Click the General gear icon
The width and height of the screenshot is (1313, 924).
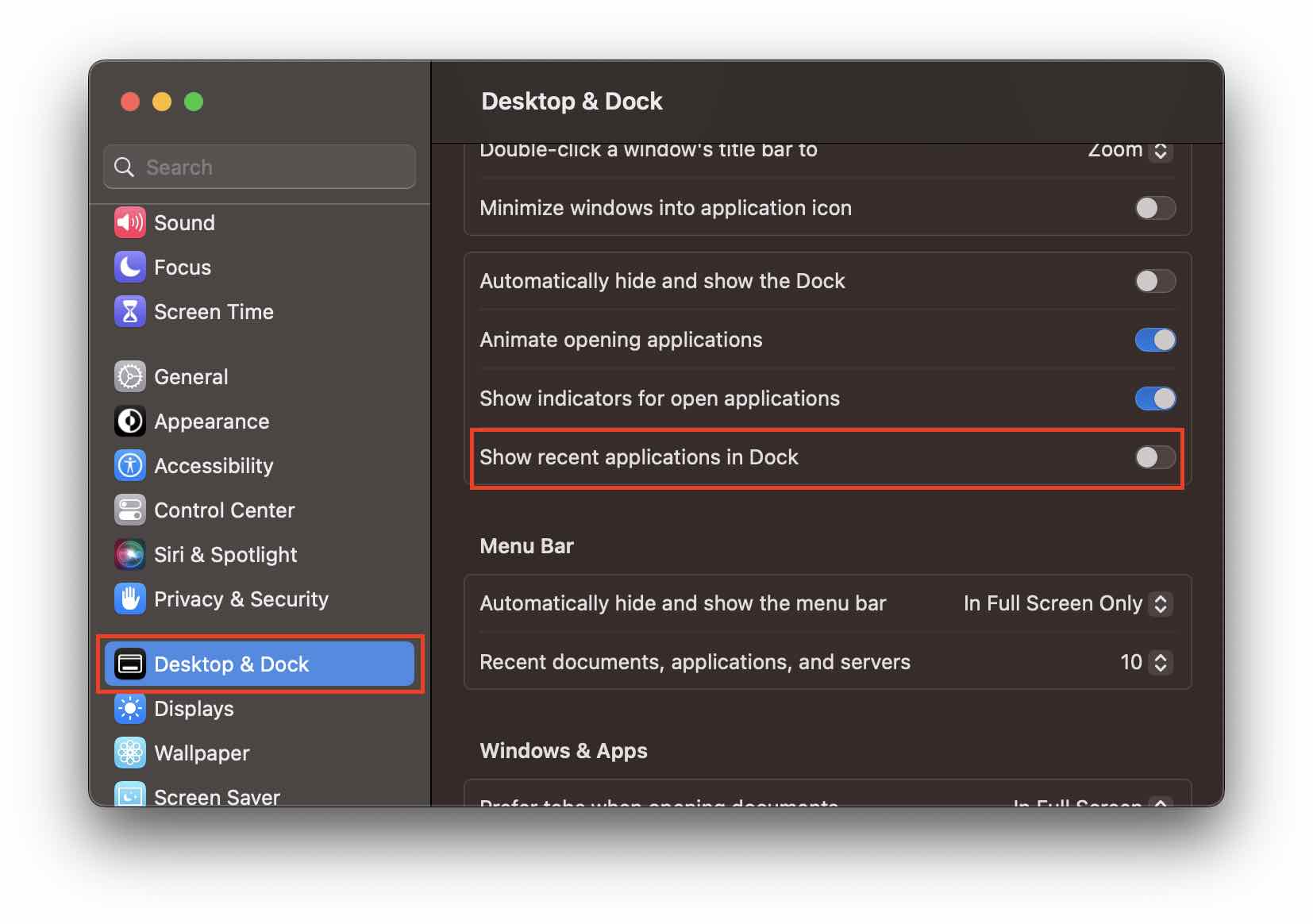(129, 377)
